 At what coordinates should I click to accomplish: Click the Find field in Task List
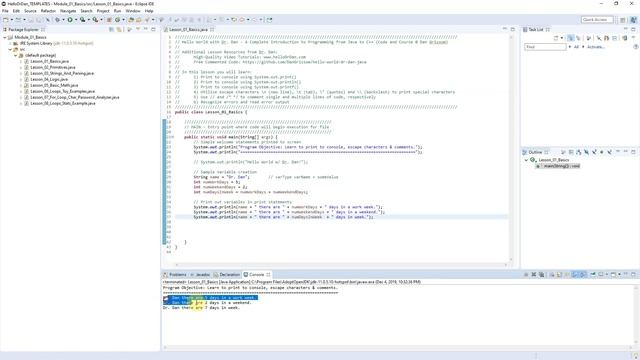click(x=545, y=47)
